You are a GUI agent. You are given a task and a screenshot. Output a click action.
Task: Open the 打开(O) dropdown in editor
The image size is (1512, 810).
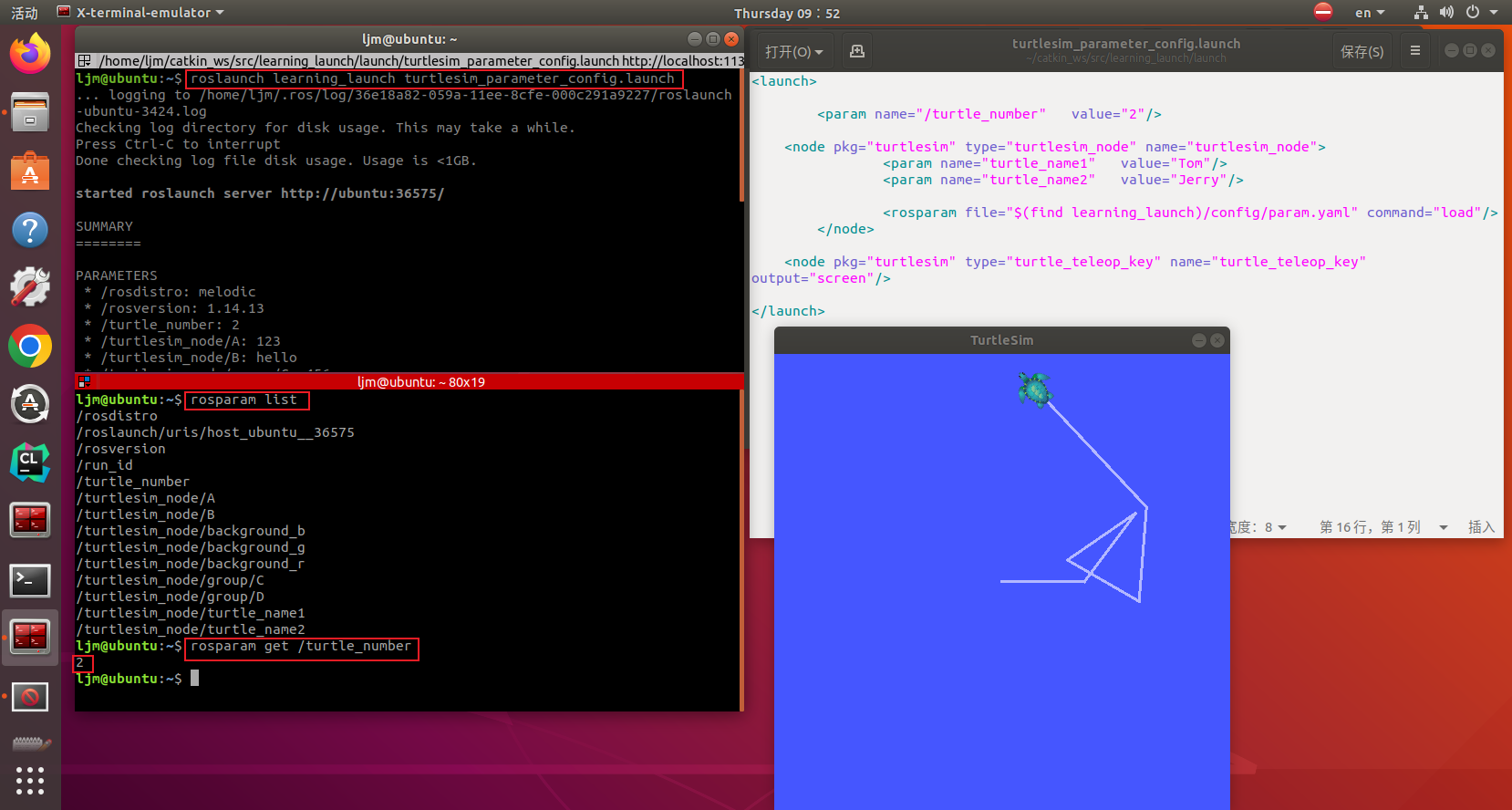pyautogui.click(x=793, y=52)
